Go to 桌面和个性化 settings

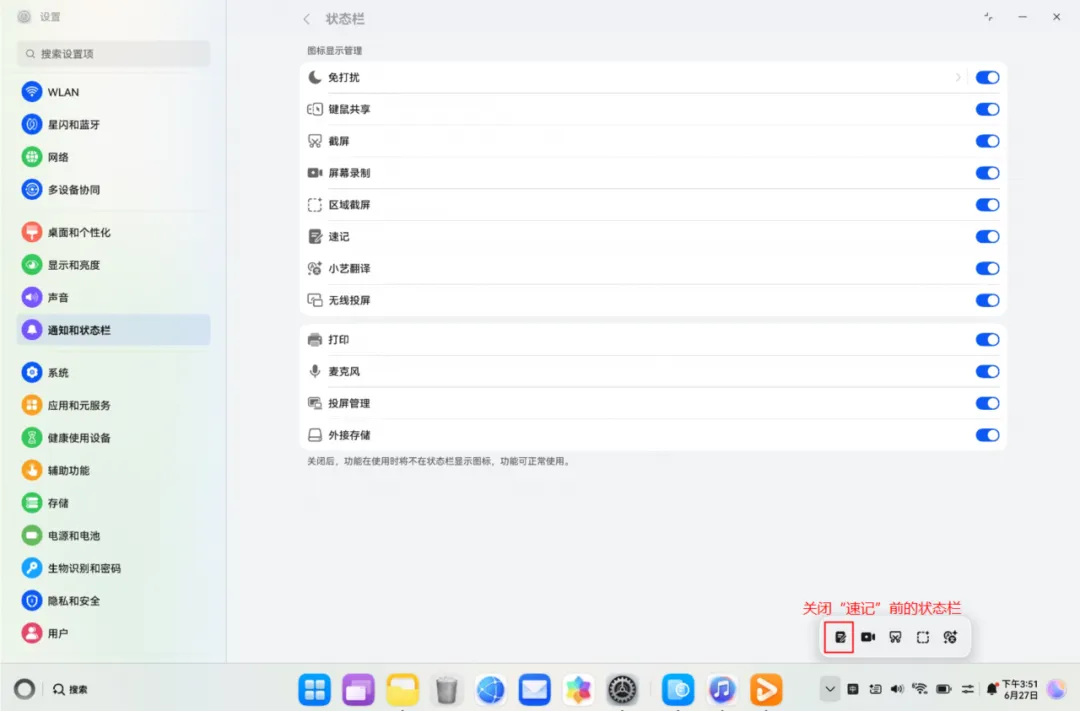tap(114, 232)
